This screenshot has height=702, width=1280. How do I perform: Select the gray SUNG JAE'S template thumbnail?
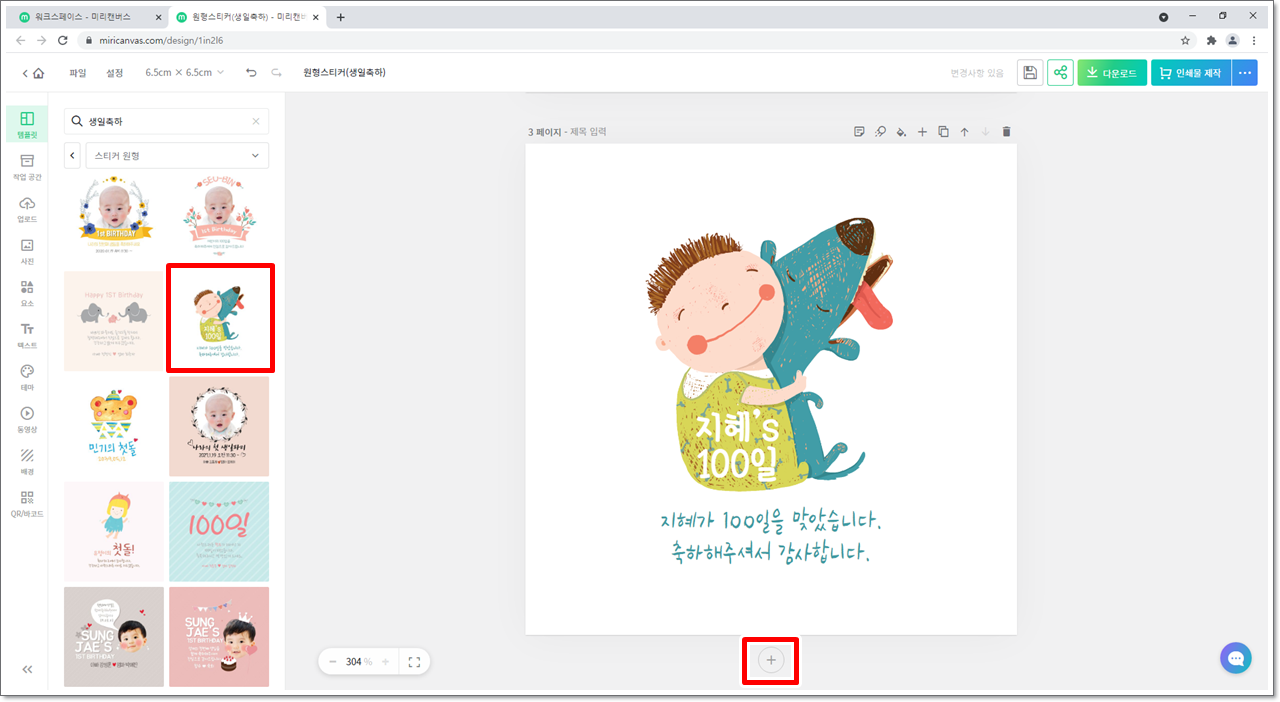click(x=114, y=636)
